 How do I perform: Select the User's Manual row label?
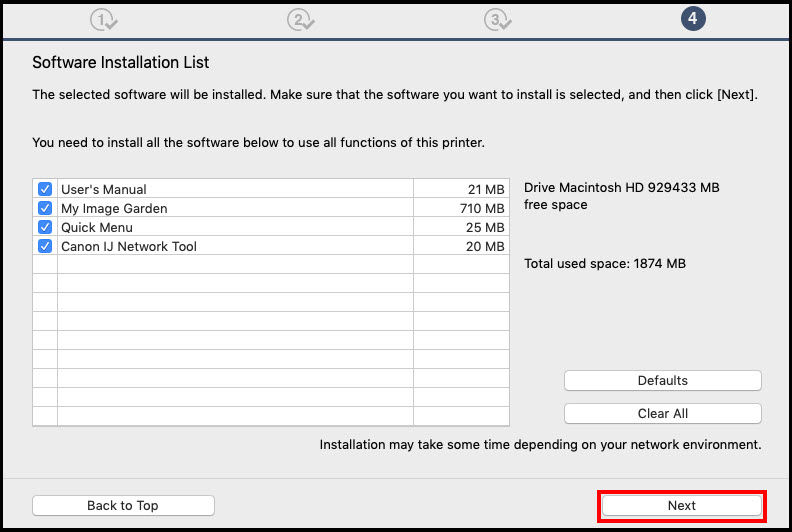click(104, 189)
